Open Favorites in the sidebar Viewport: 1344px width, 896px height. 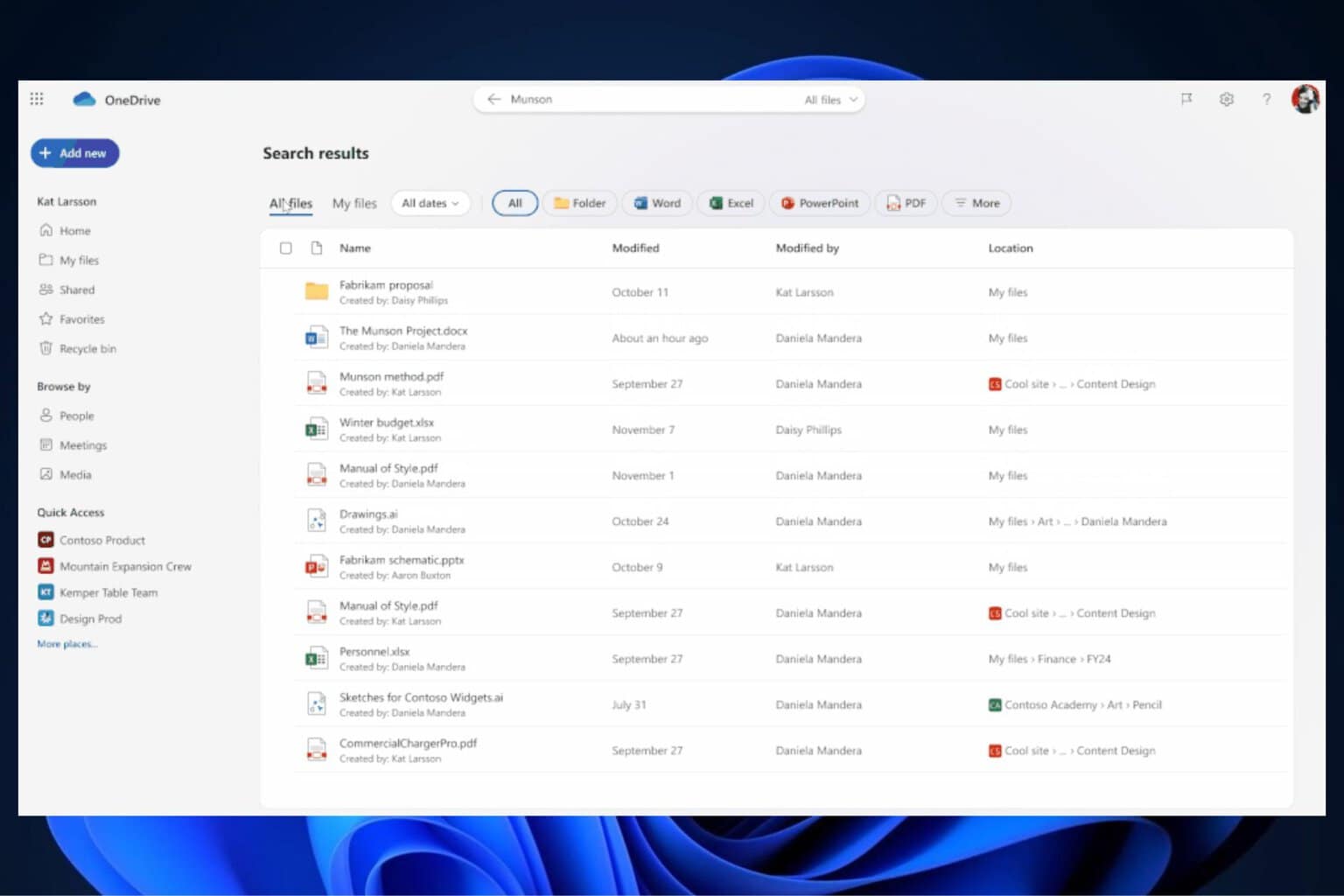tap(72, 318)
